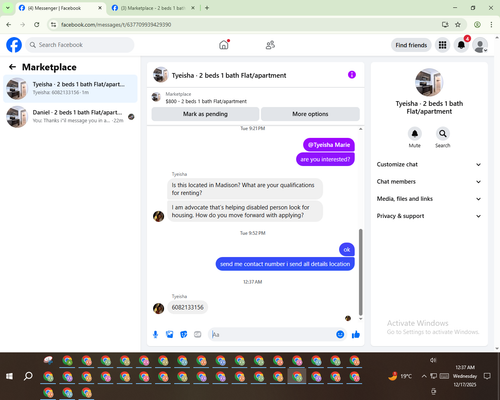Expand Privacy & support section
The height and width of the screenshot is (400, 500).
tap(429, 216)
